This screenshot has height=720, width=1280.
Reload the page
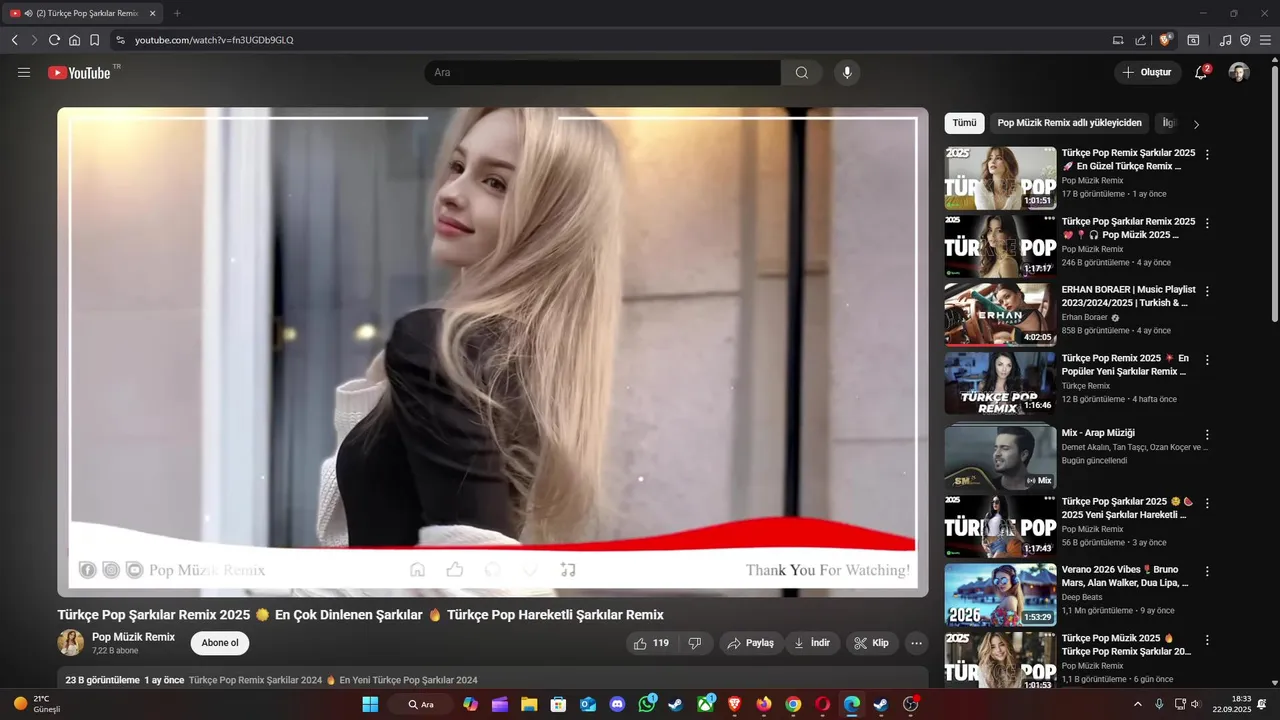54,40
